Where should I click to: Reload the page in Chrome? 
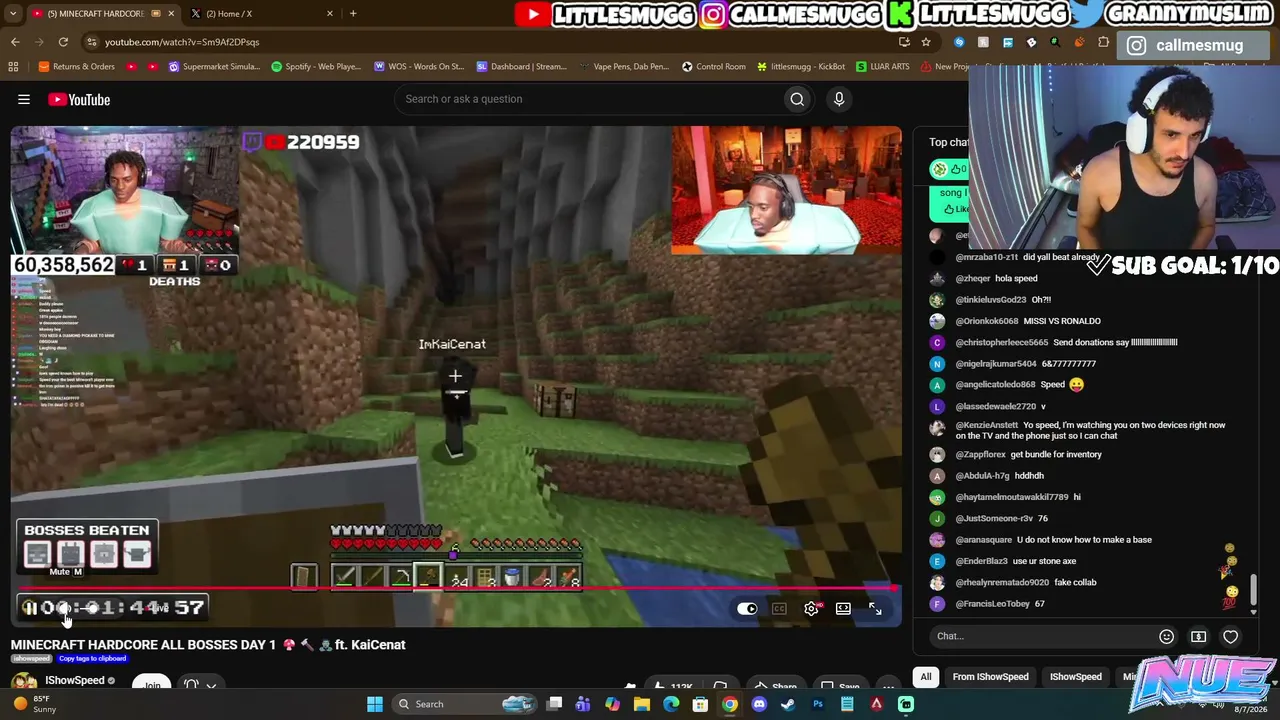click(63, 42)
